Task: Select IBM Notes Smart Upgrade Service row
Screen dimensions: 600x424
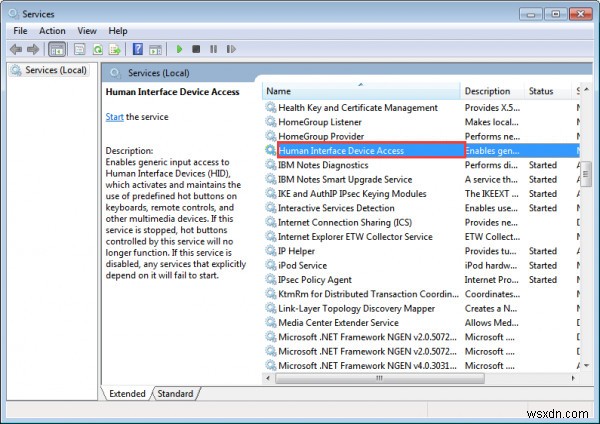Action: point(421,179)
